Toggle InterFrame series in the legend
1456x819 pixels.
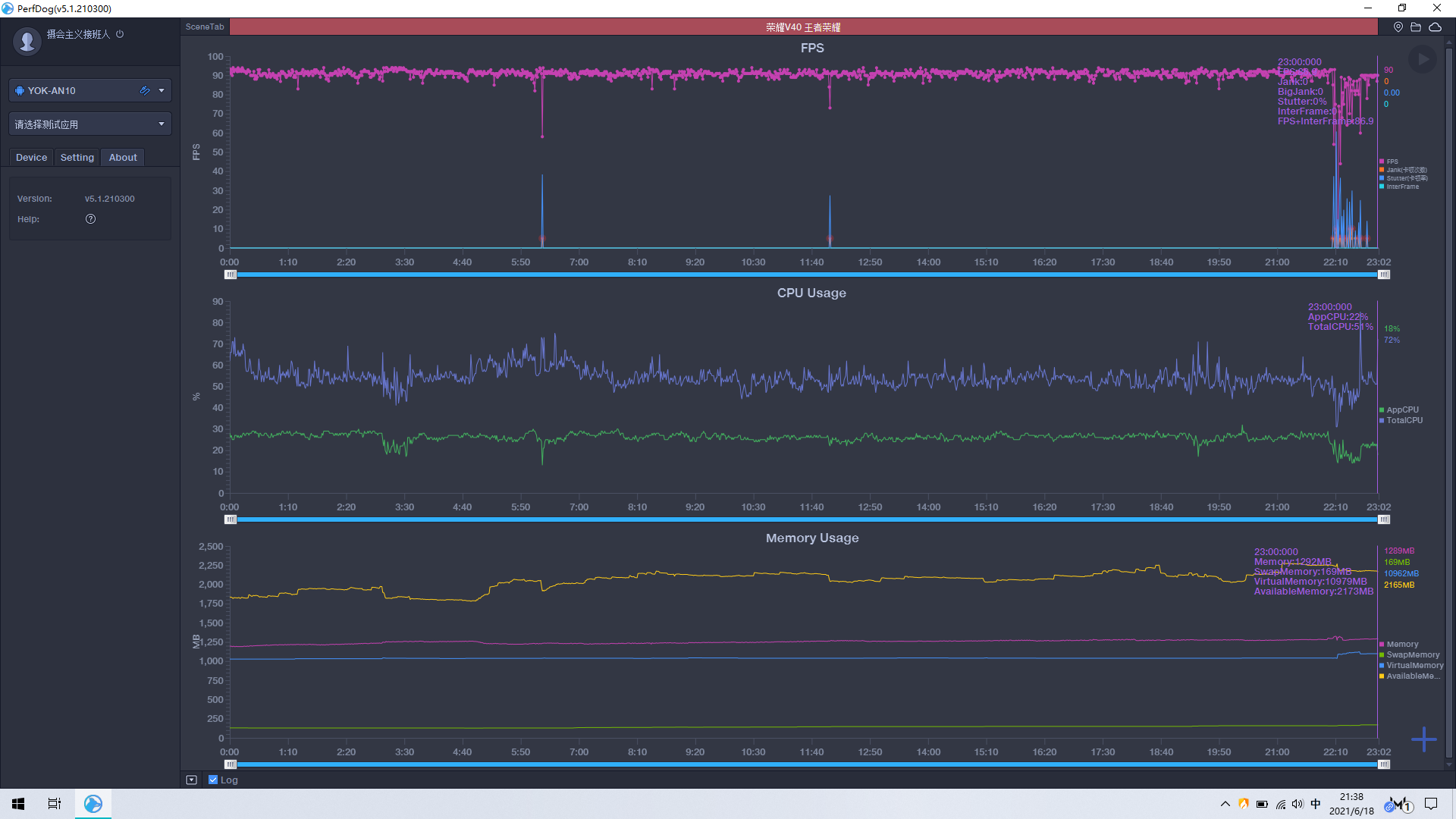1399,187
